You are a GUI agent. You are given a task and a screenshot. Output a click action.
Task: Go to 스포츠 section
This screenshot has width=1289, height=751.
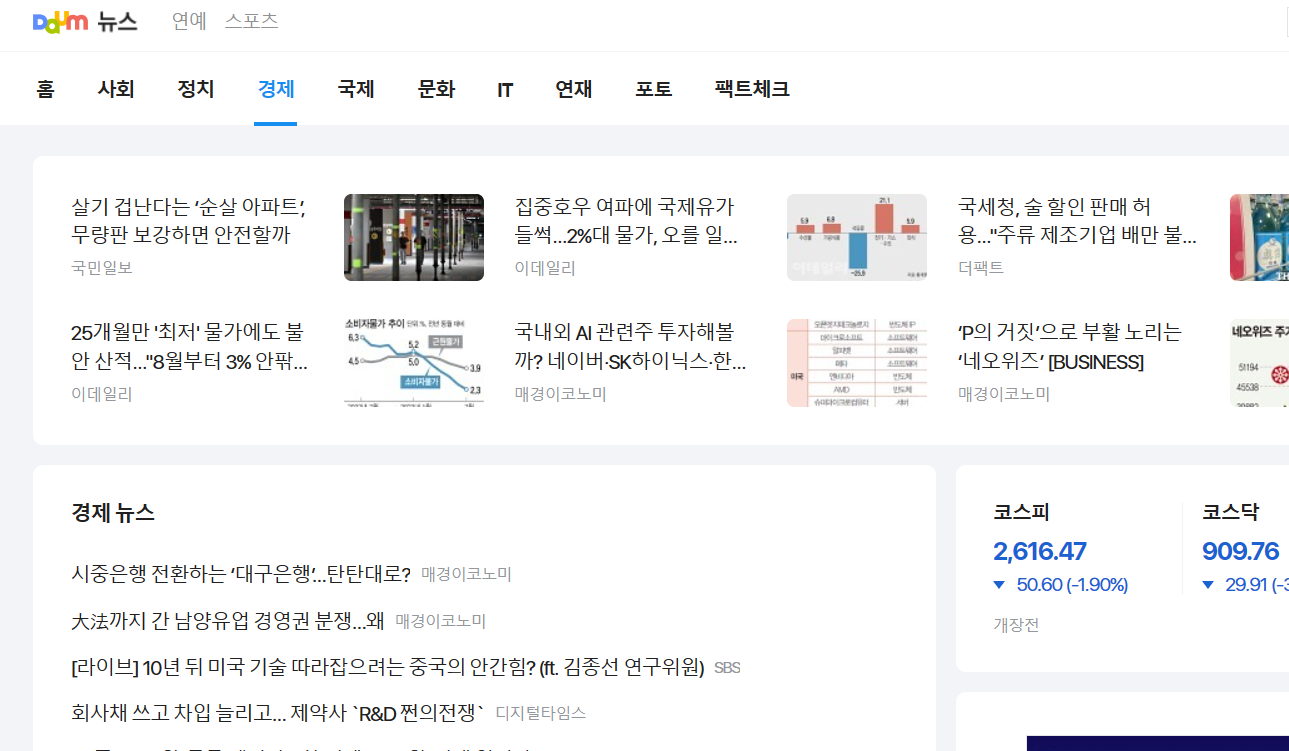(x=251, y=21)
